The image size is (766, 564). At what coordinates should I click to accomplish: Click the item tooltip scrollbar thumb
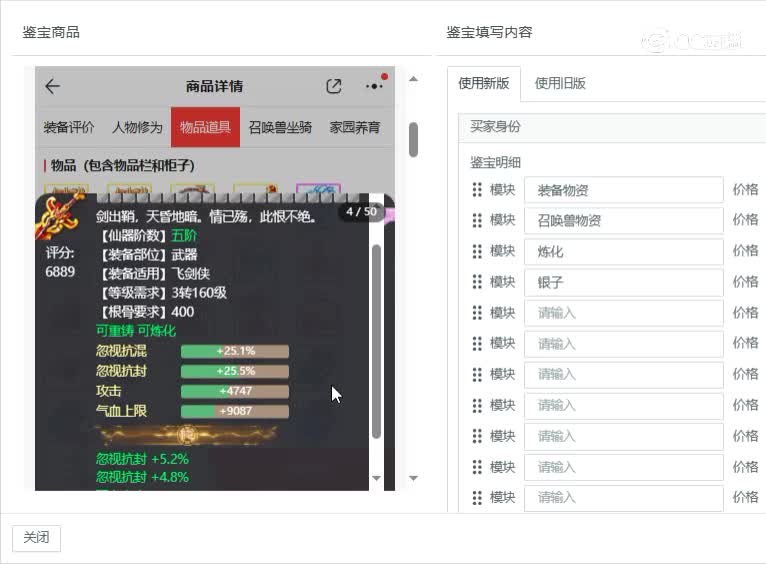click(376, 341)
